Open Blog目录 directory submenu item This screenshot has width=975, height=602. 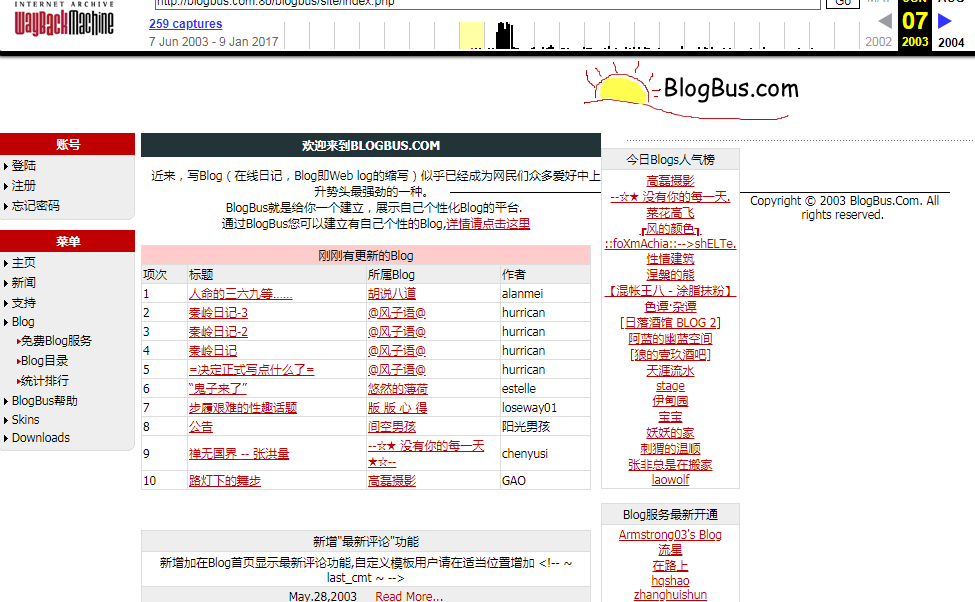[44, 361]
